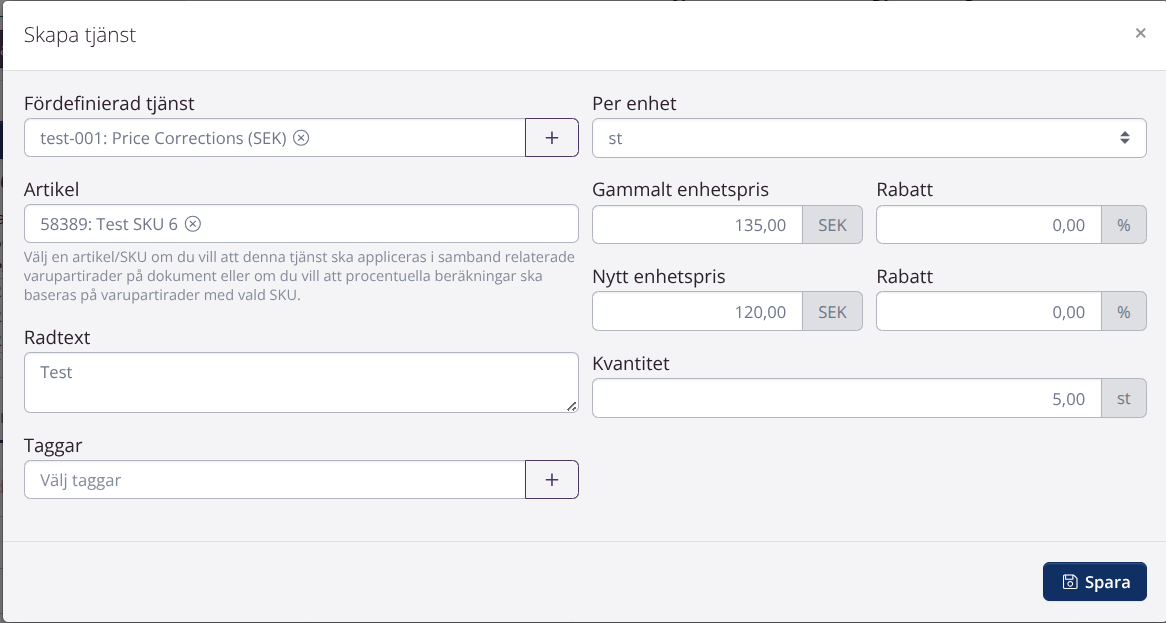
Task: Click the SEK suffix of Nytt enhetspris
Action: [x=832, y=312]
